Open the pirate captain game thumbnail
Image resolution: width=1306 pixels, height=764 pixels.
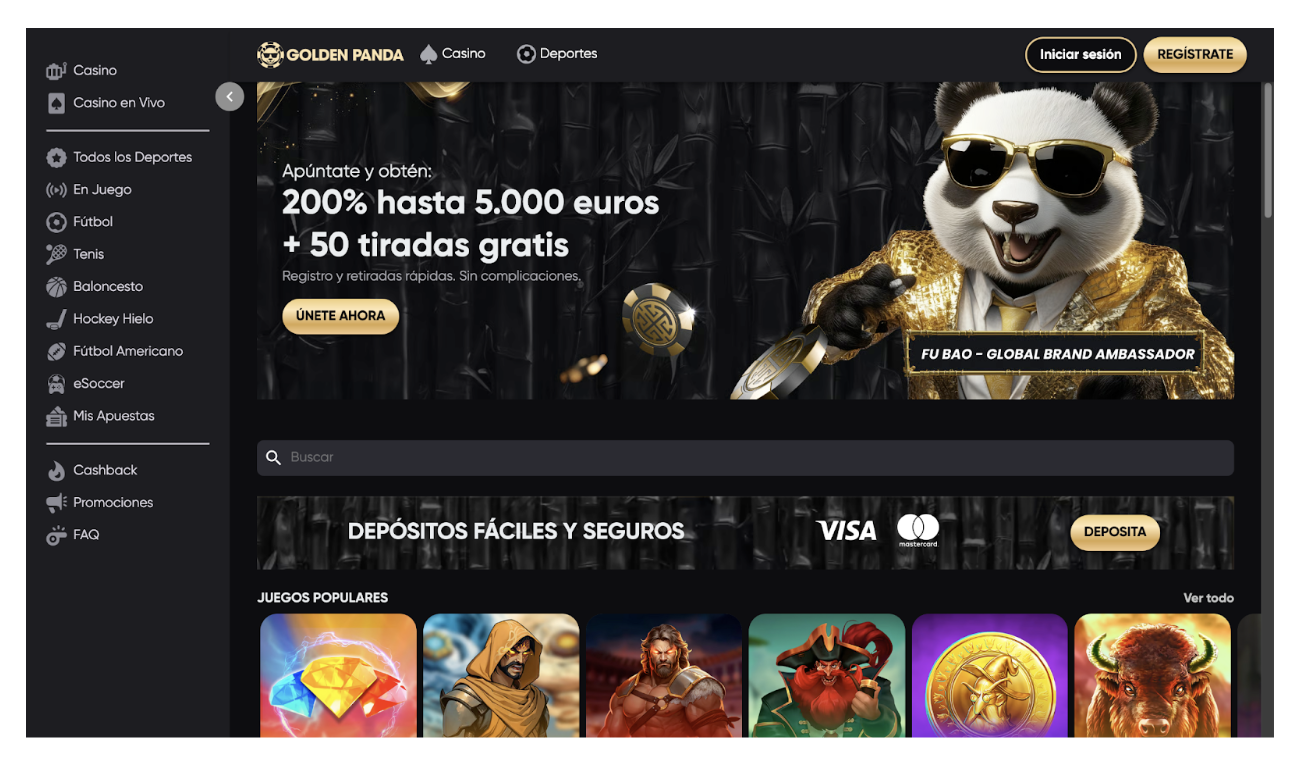click(x=827, y=675)
